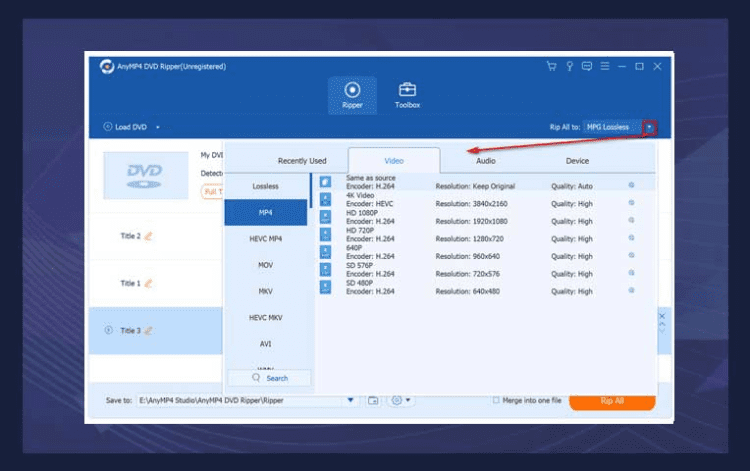Expand the Load DVD dropdown arrow

pyautogui.click(x=158, y=127)
